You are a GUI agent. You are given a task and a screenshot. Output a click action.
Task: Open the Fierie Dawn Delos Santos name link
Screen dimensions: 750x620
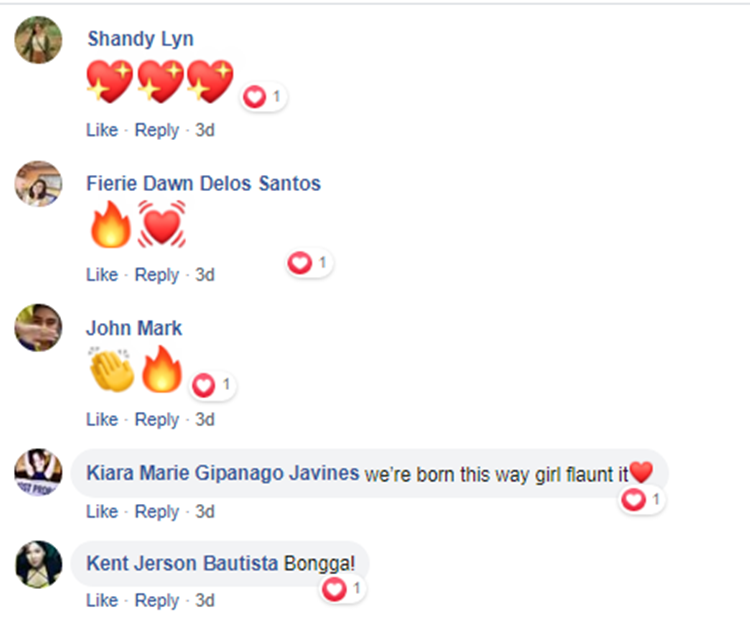203,183
